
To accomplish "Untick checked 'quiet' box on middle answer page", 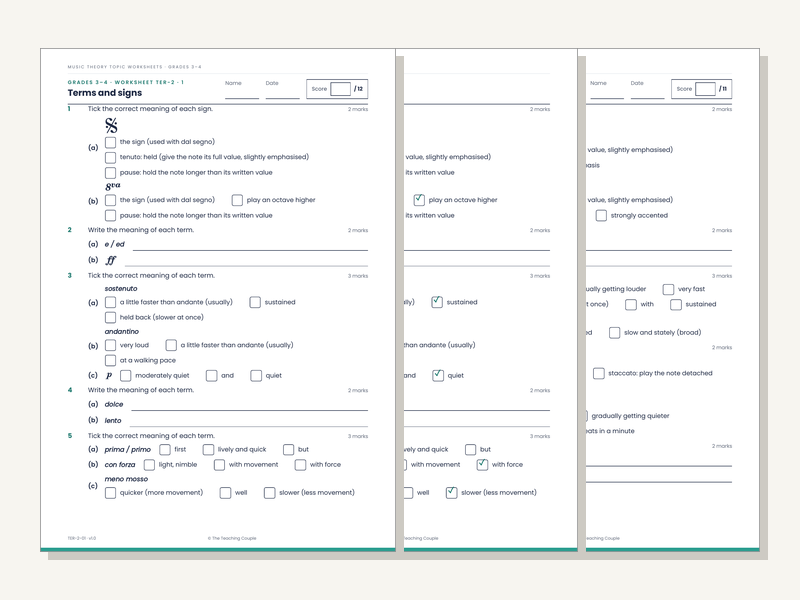I will pyautogui.click(x=438, y=376).
